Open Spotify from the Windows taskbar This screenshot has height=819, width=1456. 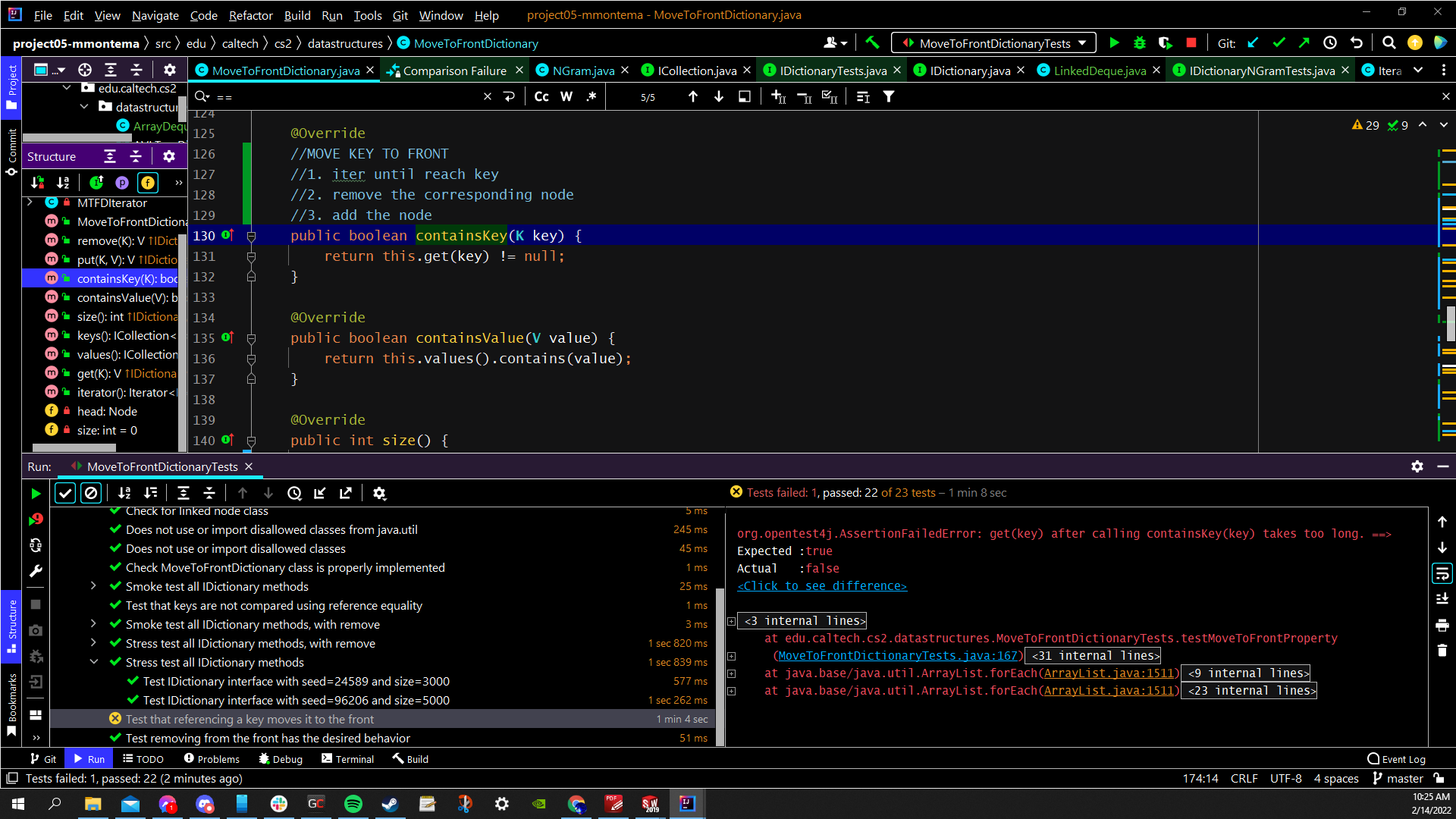[x=353, y=804]
